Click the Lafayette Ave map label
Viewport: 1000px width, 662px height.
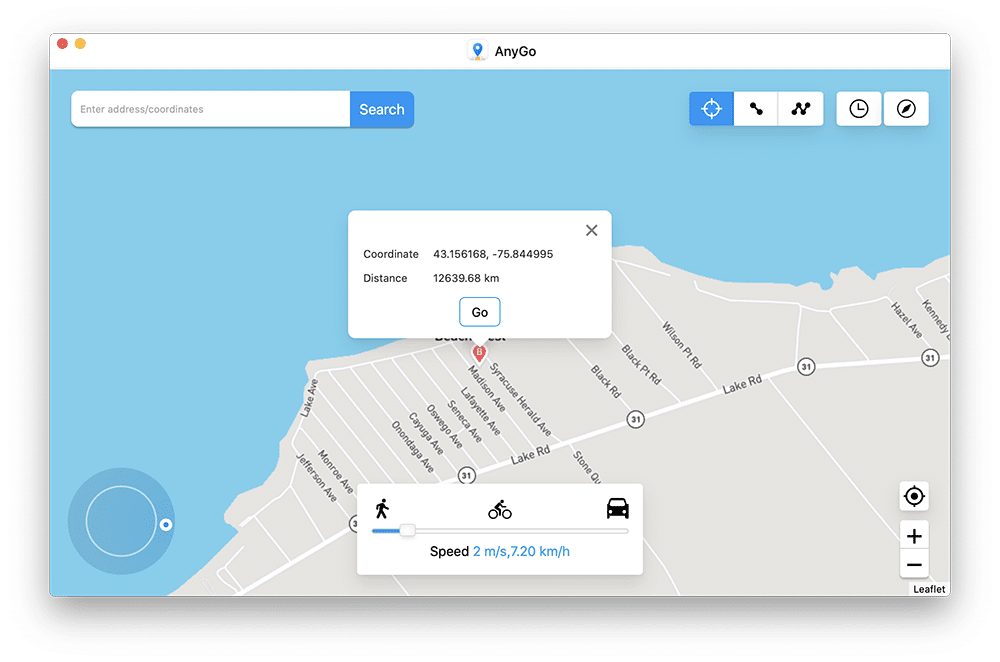coord(481,411)
